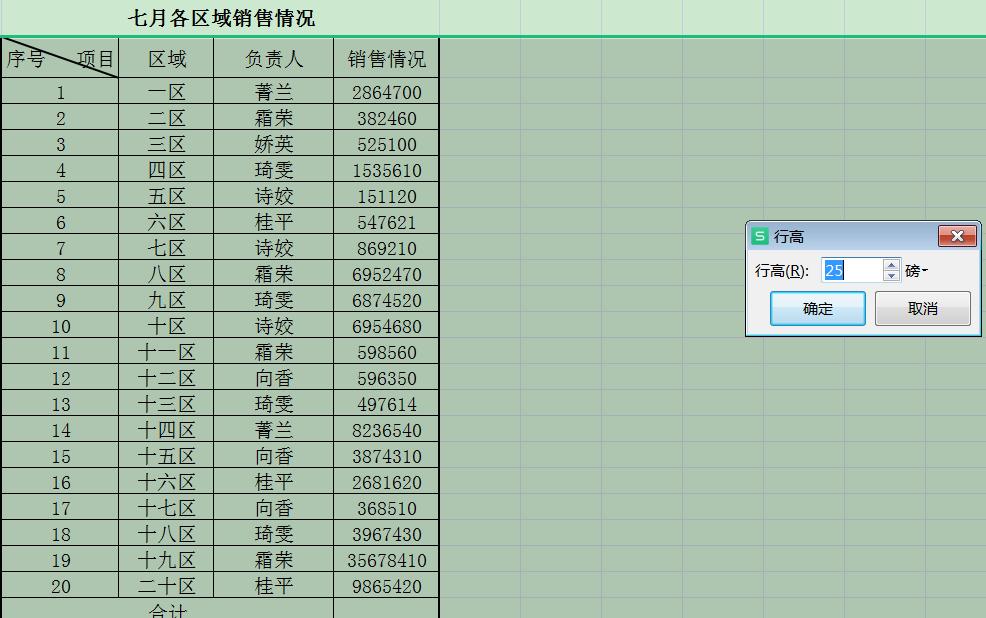Select the diagonal 序号/项目 header cell
Image resolution: width=986 pixels, height=618 pixels.
click(x=60, y=58)
